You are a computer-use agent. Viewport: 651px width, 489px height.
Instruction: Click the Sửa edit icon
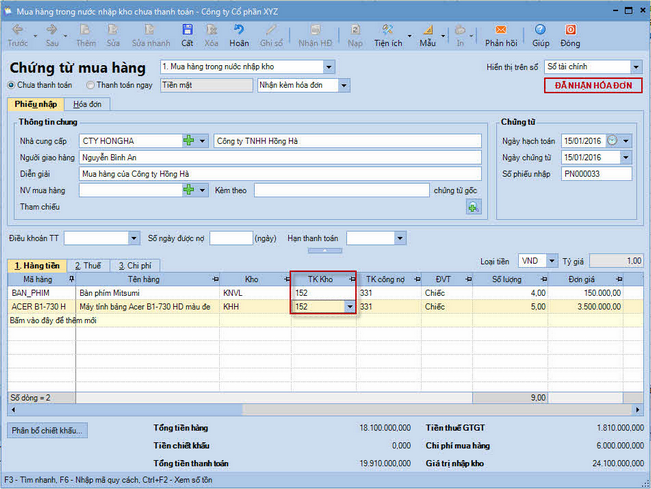click(113, 35)
